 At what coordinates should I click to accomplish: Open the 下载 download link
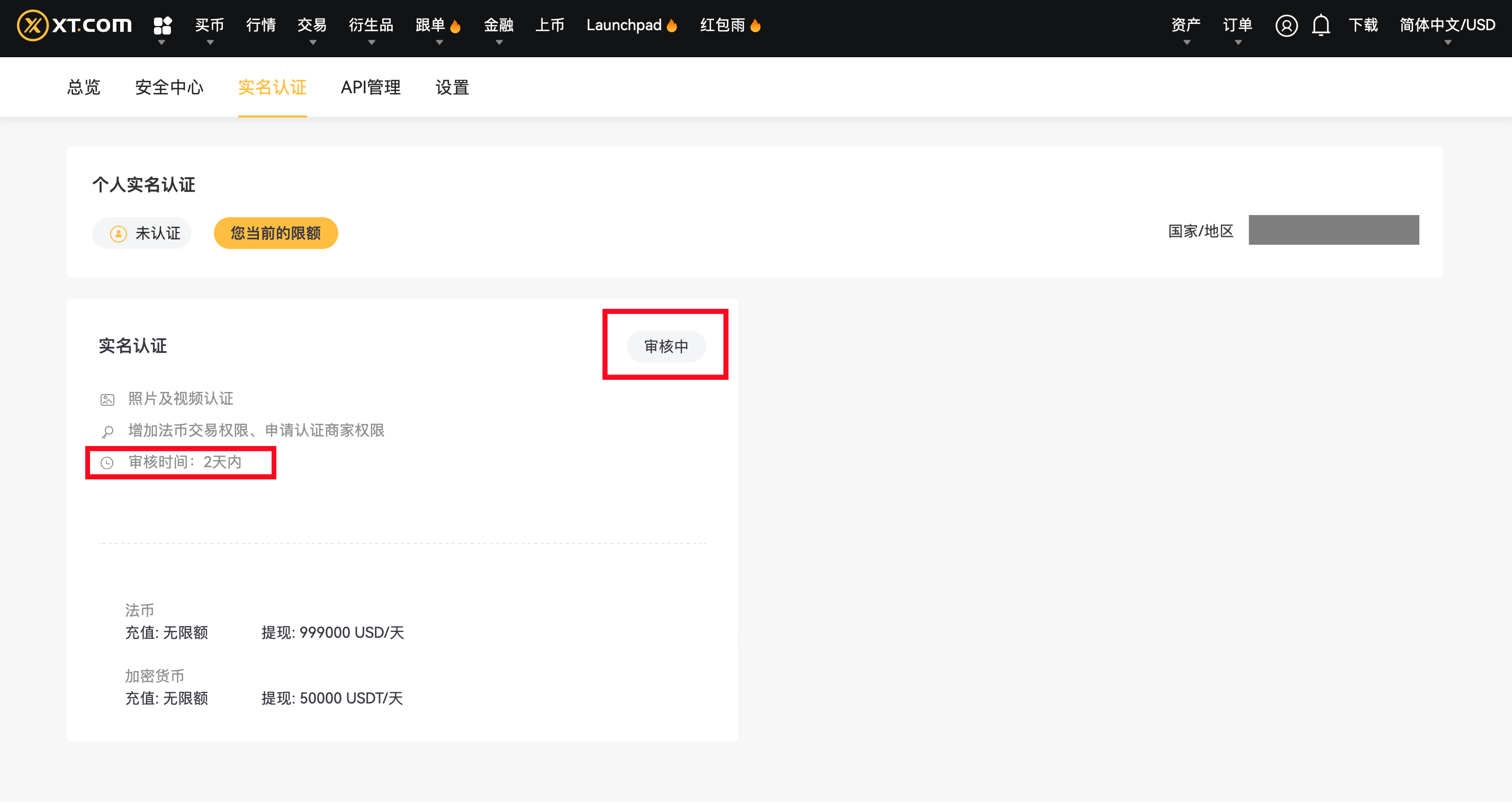tap(1363, 25)
